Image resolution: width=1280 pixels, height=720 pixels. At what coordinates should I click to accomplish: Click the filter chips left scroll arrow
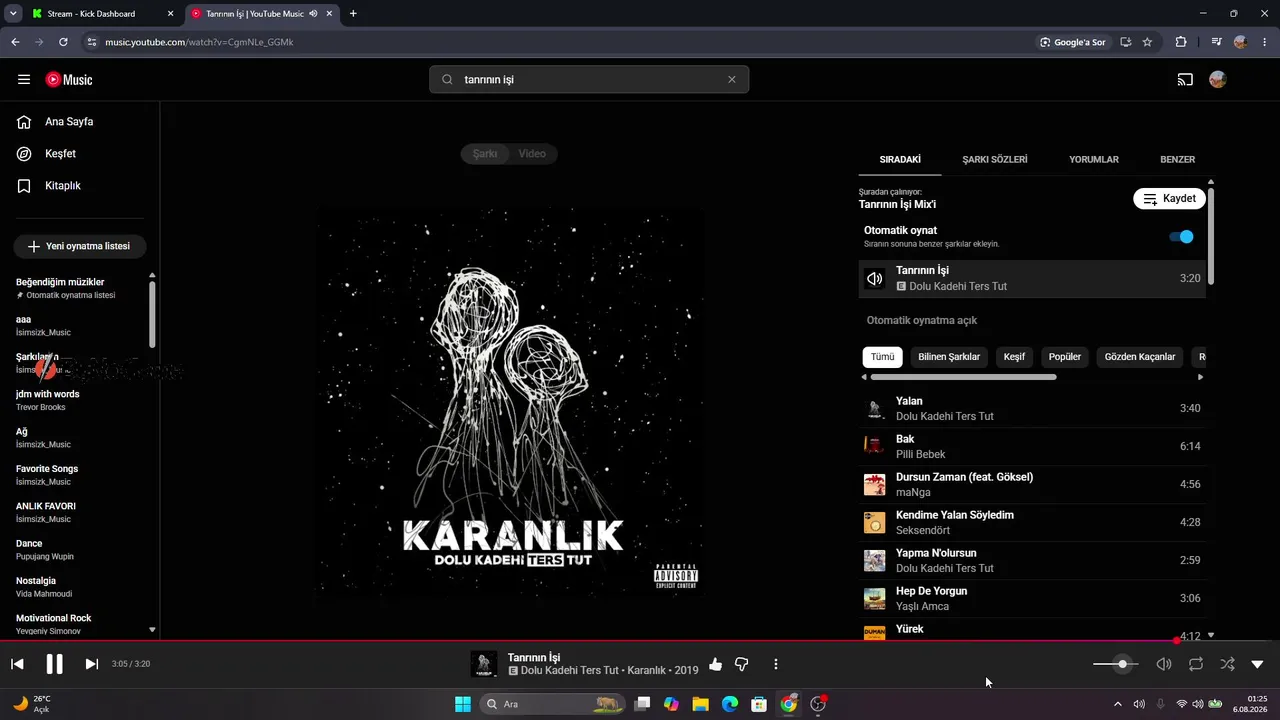[x=864, y=377]
